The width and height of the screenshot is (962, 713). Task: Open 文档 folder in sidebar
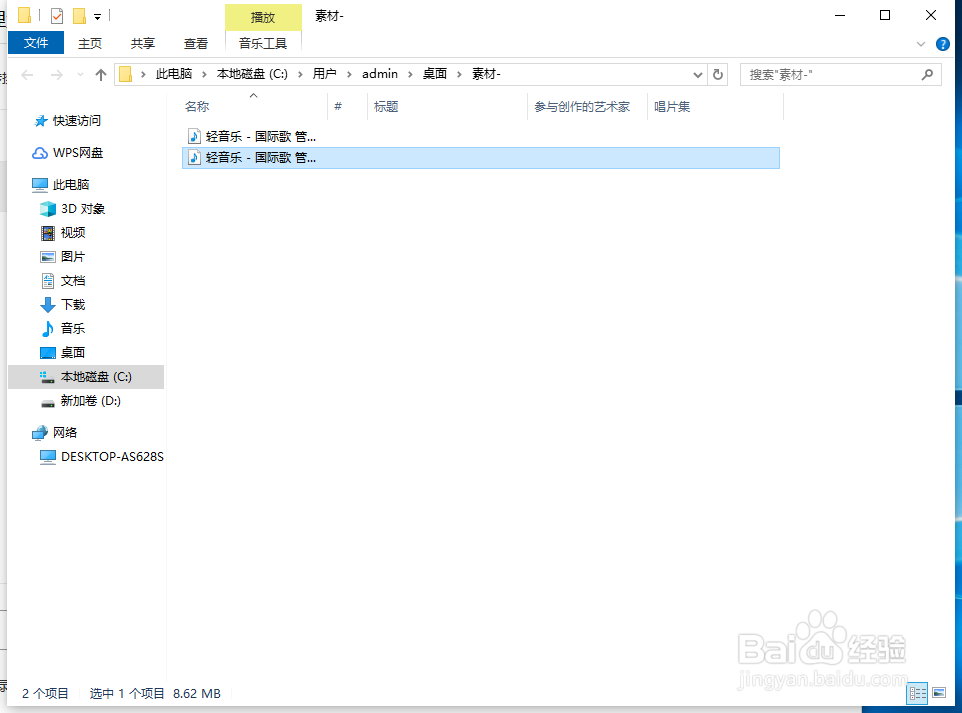pyautogui.click(x=73, y=280)
